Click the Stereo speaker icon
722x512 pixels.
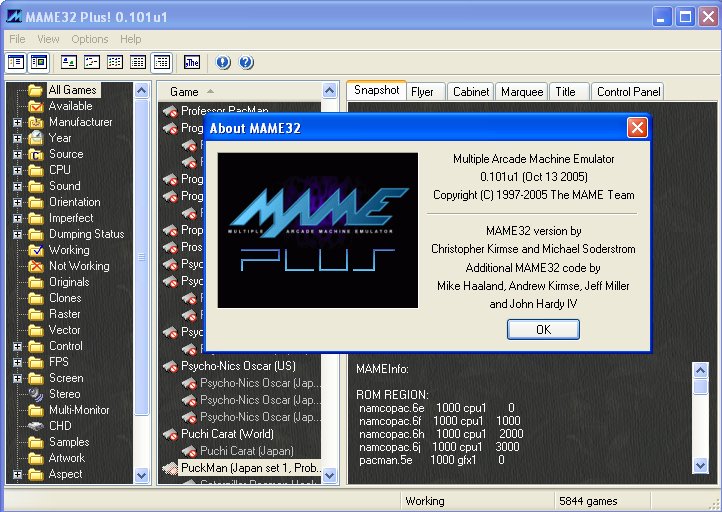pyautogui.click(x=35, y=394)
